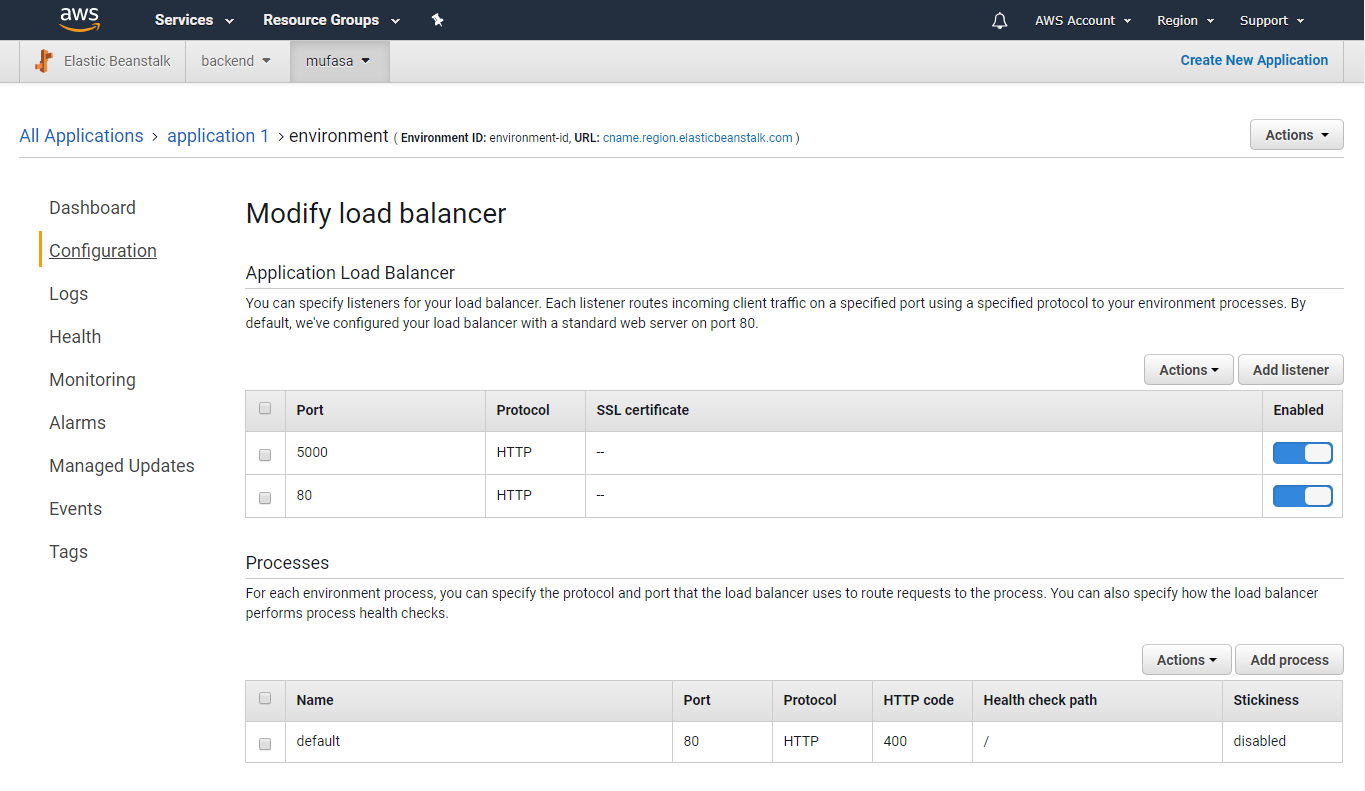Click the Add process button
Image resolution: width=1365 pixels, height=791 pixels.
click(x=1289, y=659)
